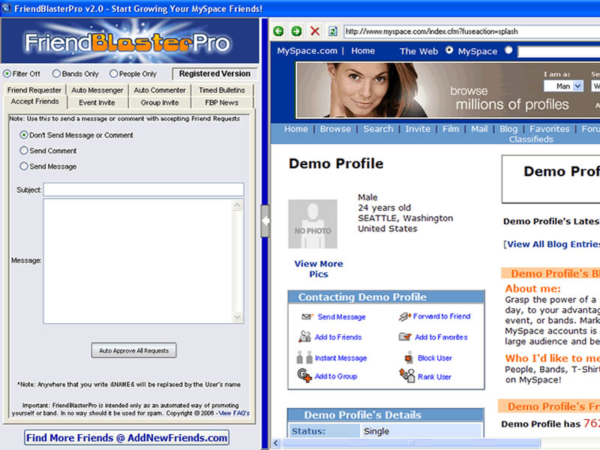Viewport: 600px width, 450px height.
Task: Click the NO PHOTO profile picture
Action: [x=313, y=224]
